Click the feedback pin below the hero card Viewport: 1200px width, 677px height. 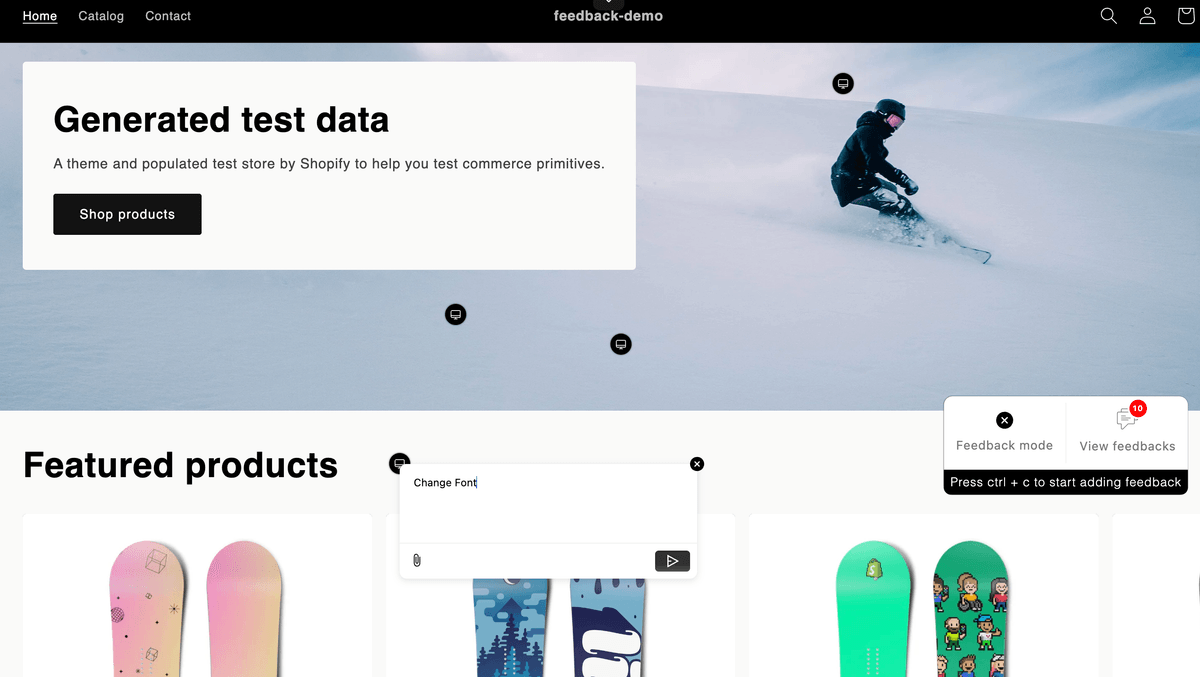point(455,315)
